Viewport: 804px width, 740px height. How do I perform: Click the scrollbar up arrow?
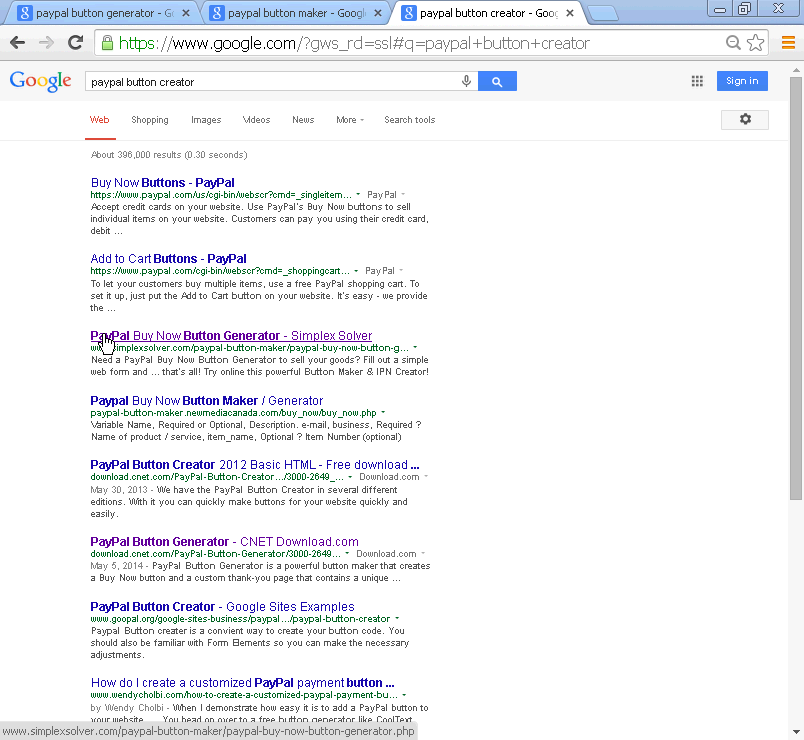(795, 70)
